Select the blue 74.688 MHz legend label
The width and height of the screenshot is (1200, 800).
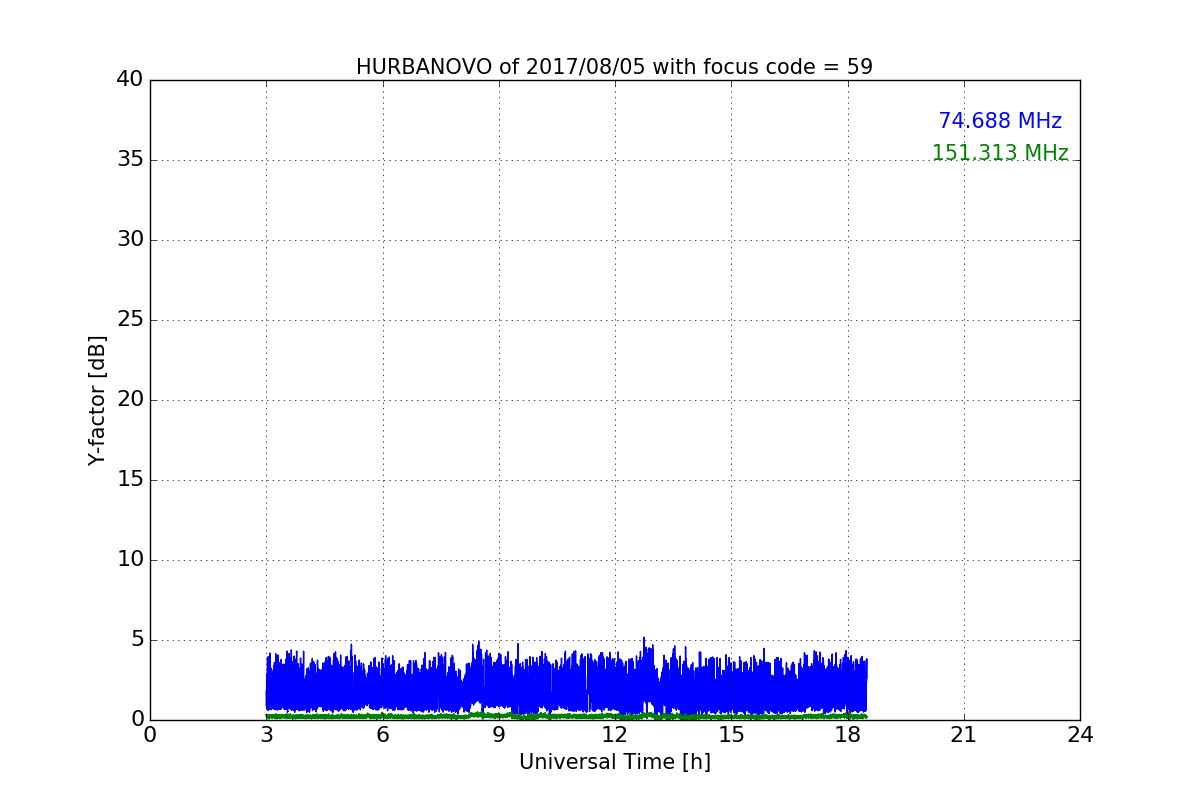1000,121
